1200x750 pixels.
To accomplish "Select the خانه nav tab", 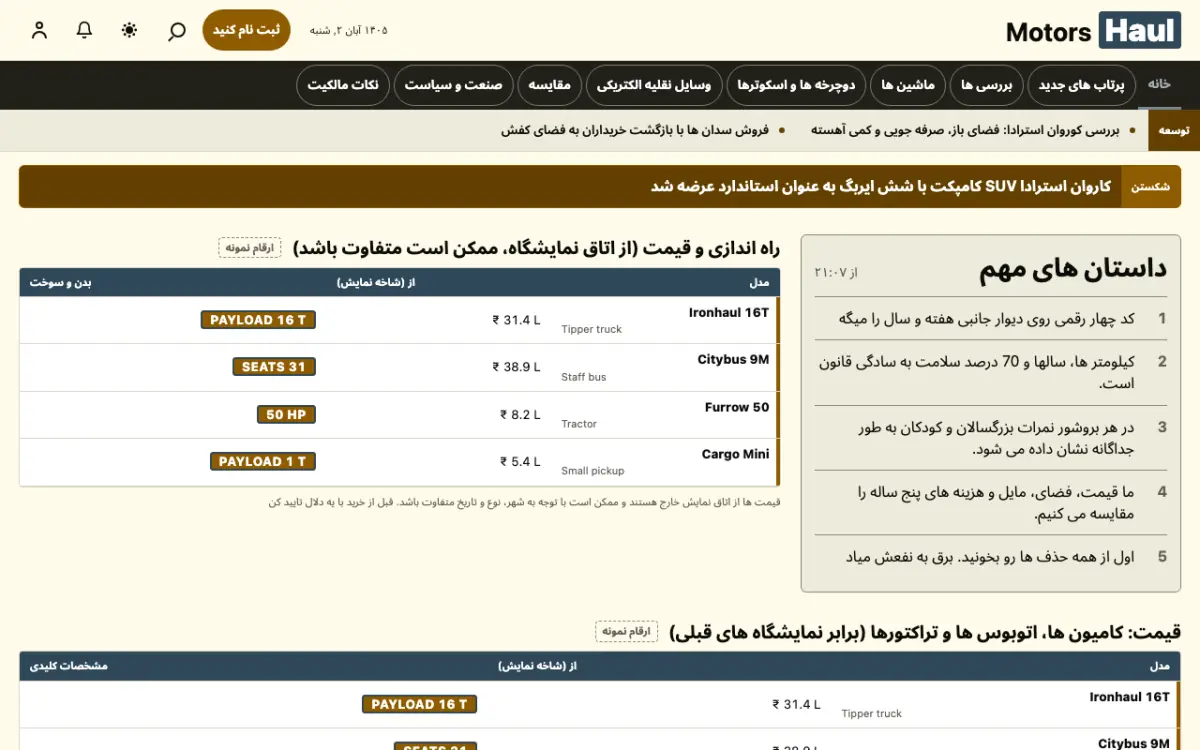I will [1159, 85].
